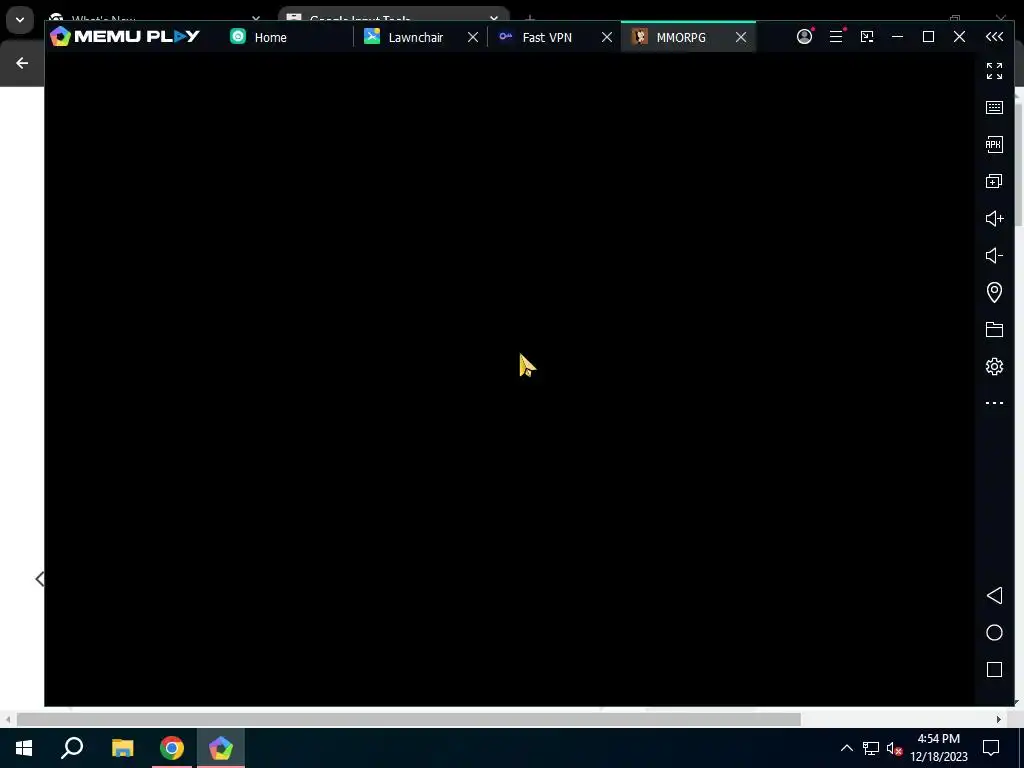Open the clock showing 4:54 PM
1024x768 pixels.
coord(938,748)
